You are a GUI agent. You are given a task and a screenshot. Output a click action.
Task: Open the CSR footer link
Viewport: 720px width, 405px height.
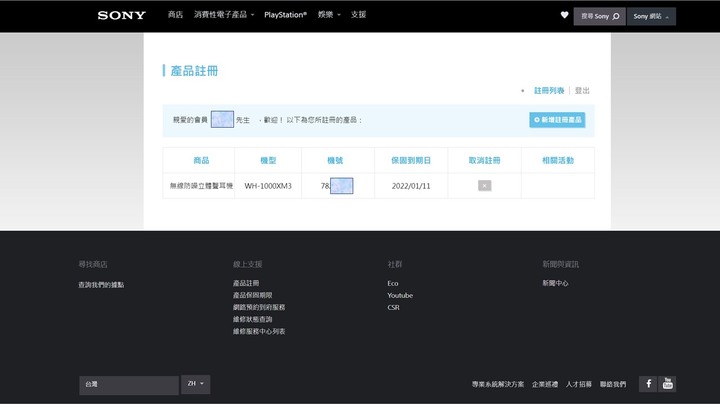[x=394, y=307]
